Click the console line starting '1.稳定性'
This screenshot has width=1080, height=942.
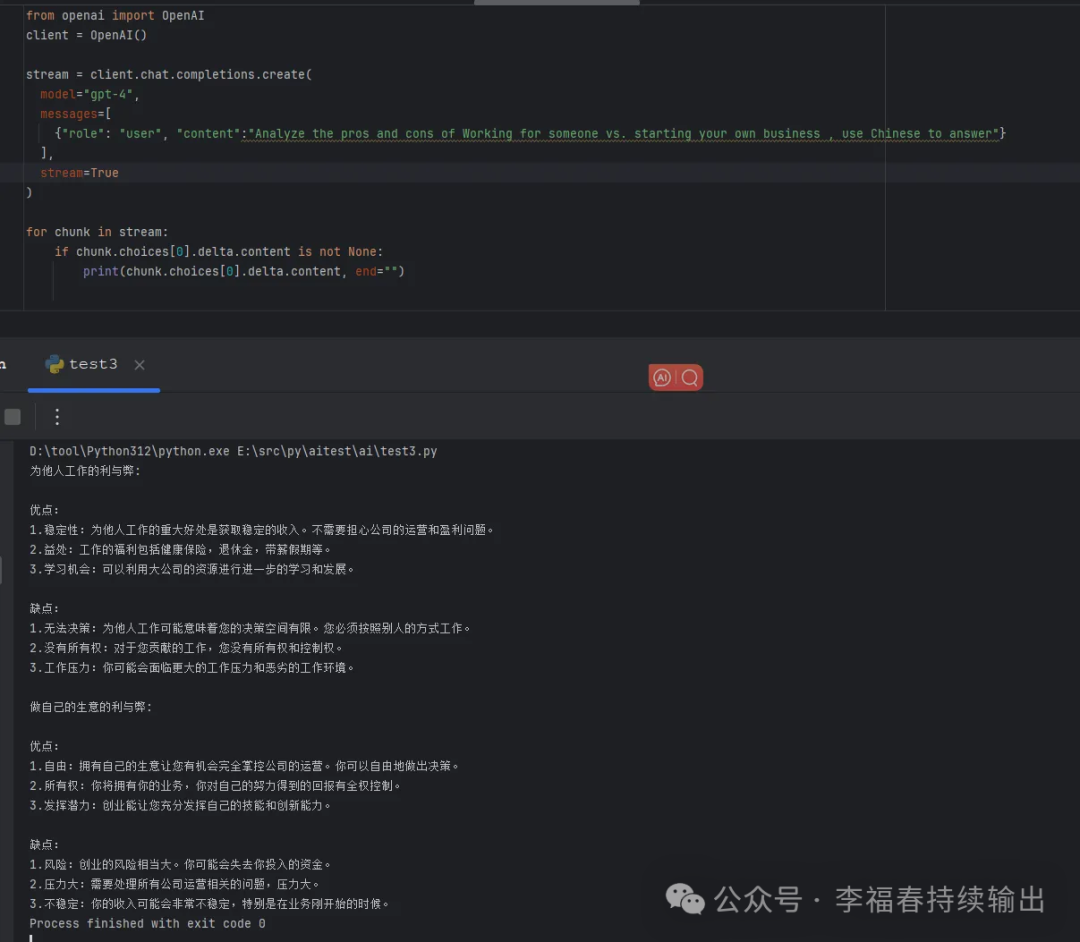tap(262, 530)
